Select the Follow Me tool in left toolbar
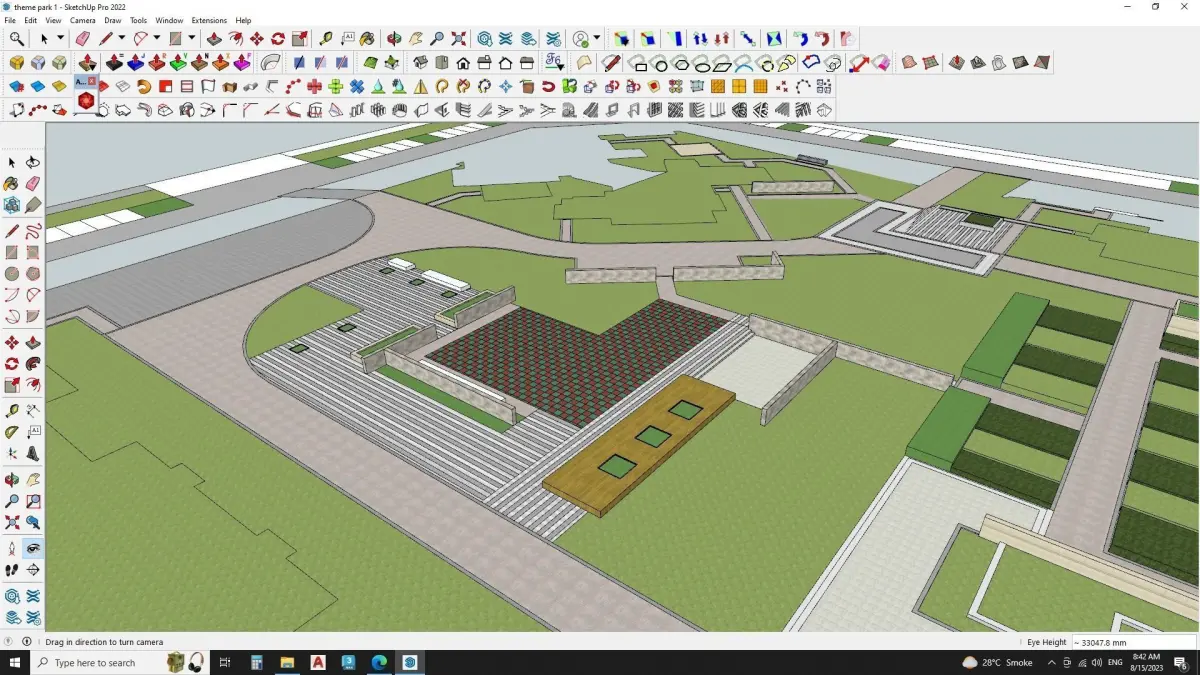 click(33, 364)
